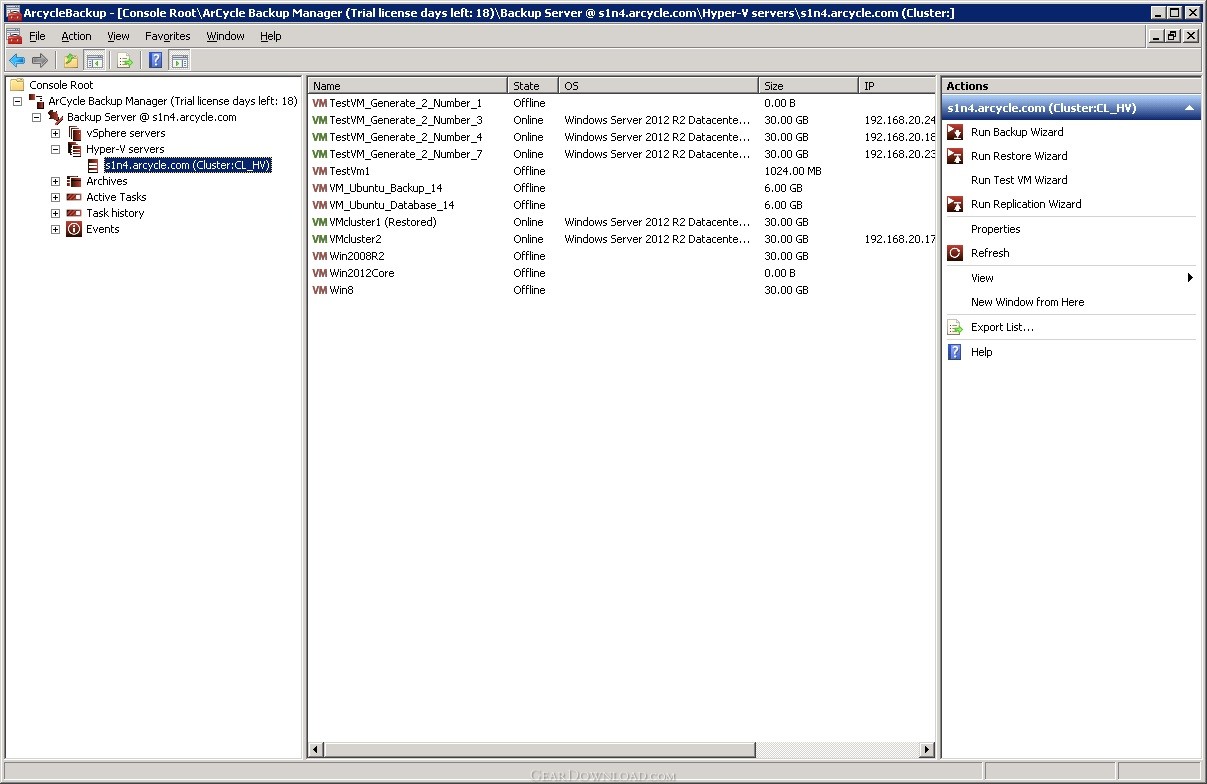Screen dimensions: 1207x784
Task: Toggle the Show/Hide Console Tree icon
Action: coord(95,61)
